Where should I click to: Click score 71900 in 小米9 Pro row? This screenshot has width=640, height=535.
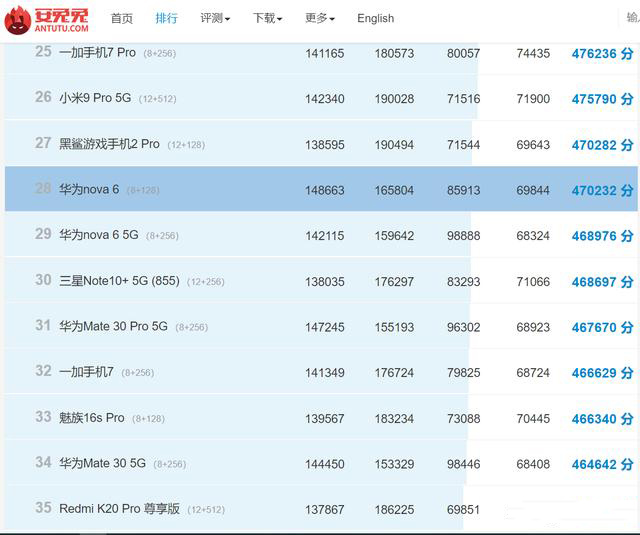point(533,99)
